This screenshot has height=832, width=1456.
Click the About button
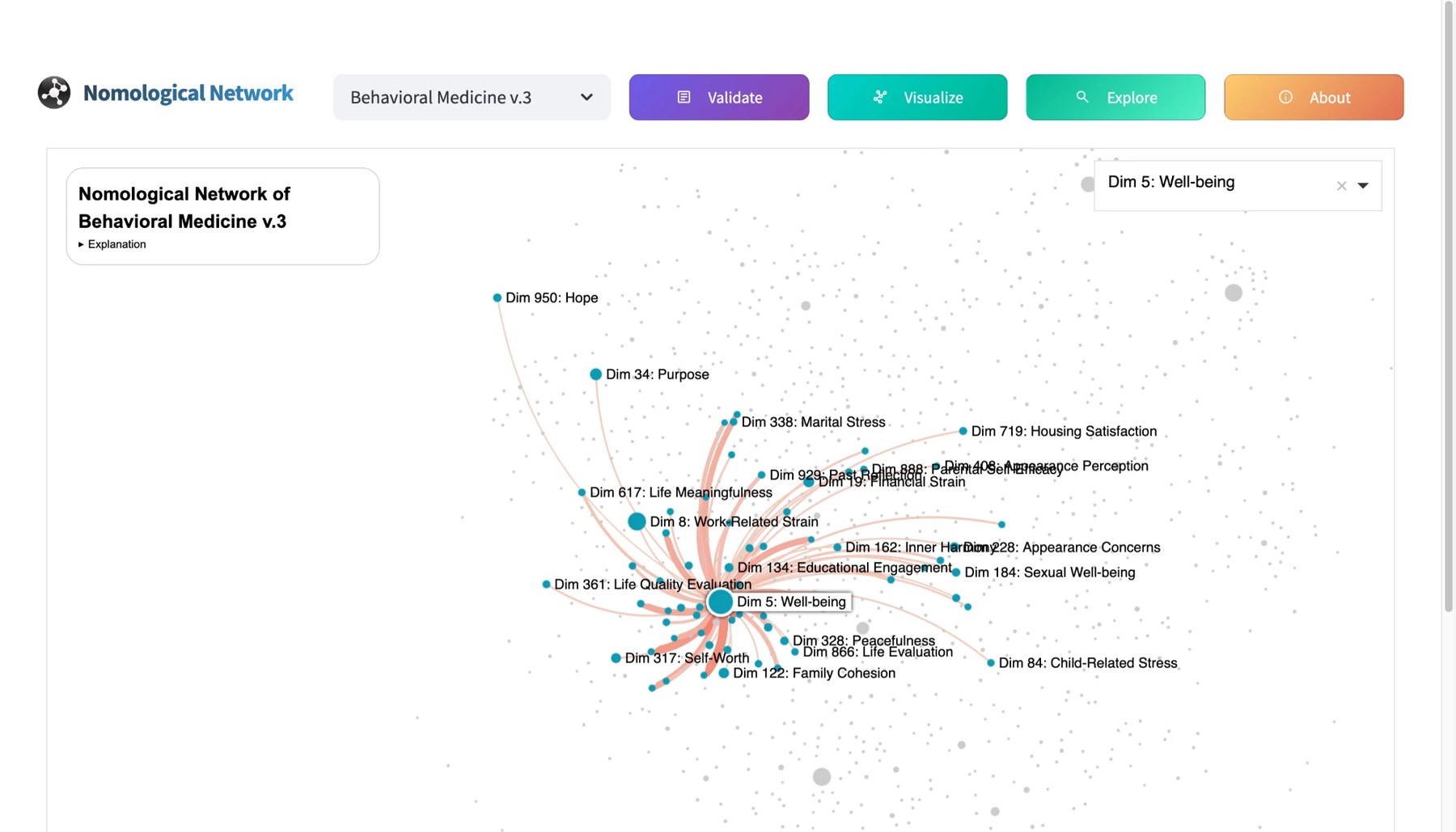pos(1314,97)
